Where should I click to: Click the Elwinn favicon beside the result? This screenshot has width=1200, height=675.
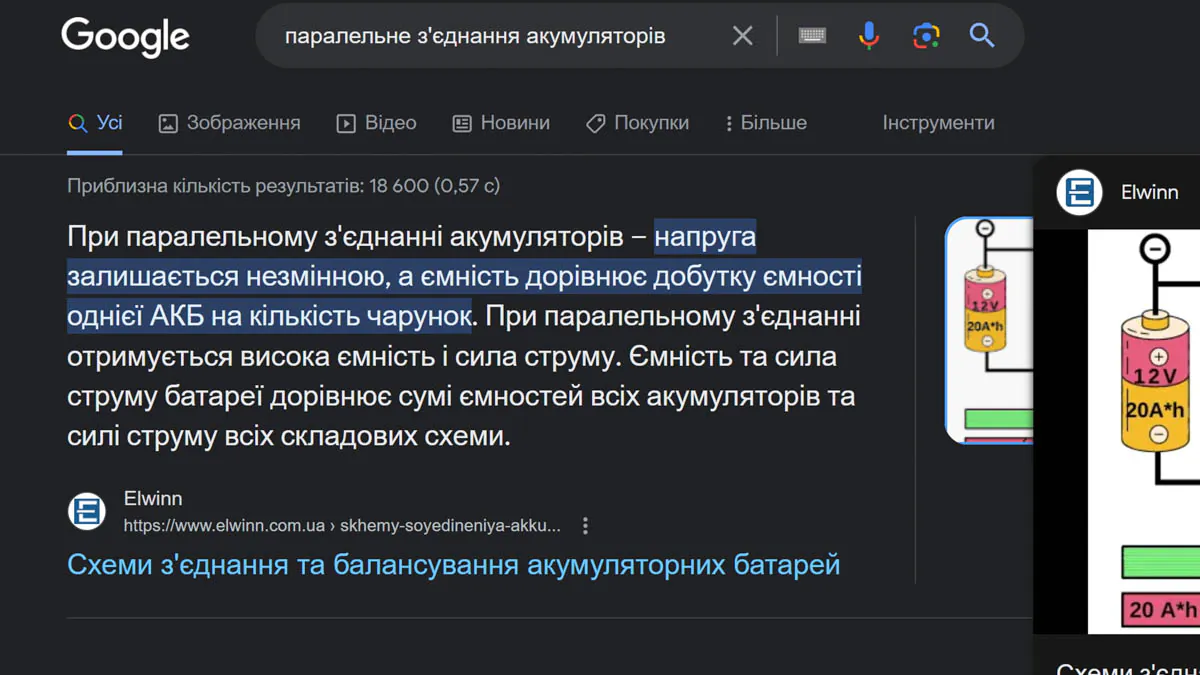87,511
